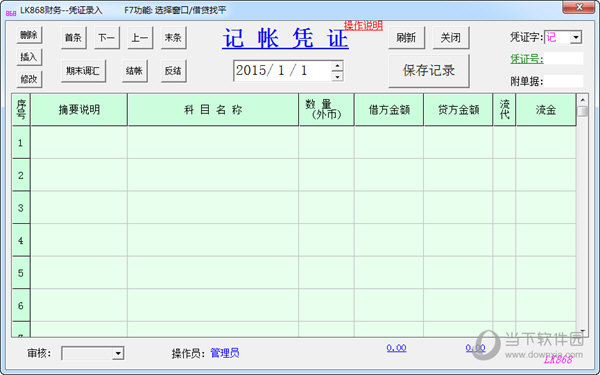This screenshot has height=375, width=600.
Task: Click the 保存记录 button
Action: [x=429, y=71]
